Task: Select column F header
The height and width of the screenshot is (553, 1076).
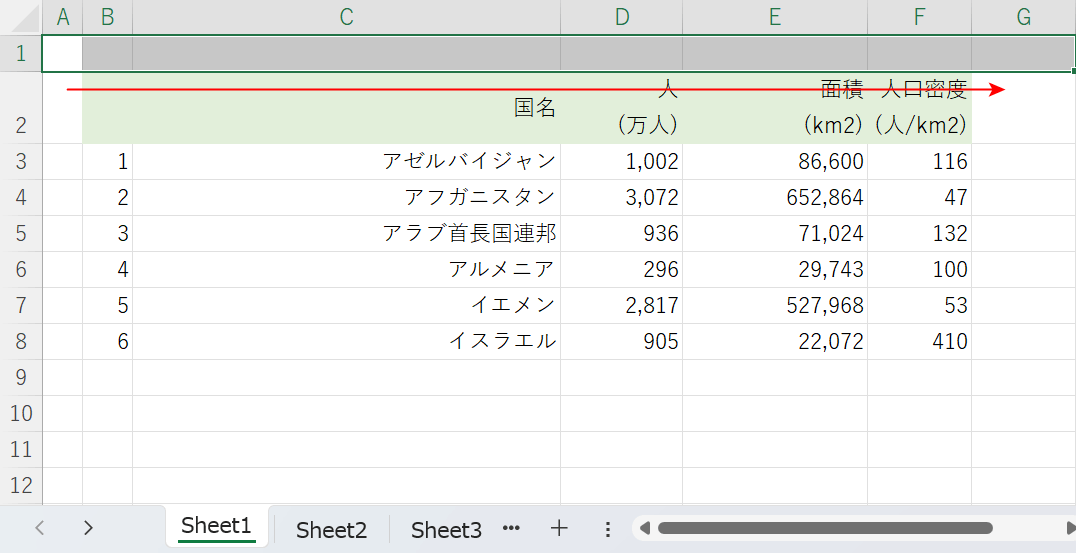Action: coord(920,17)
